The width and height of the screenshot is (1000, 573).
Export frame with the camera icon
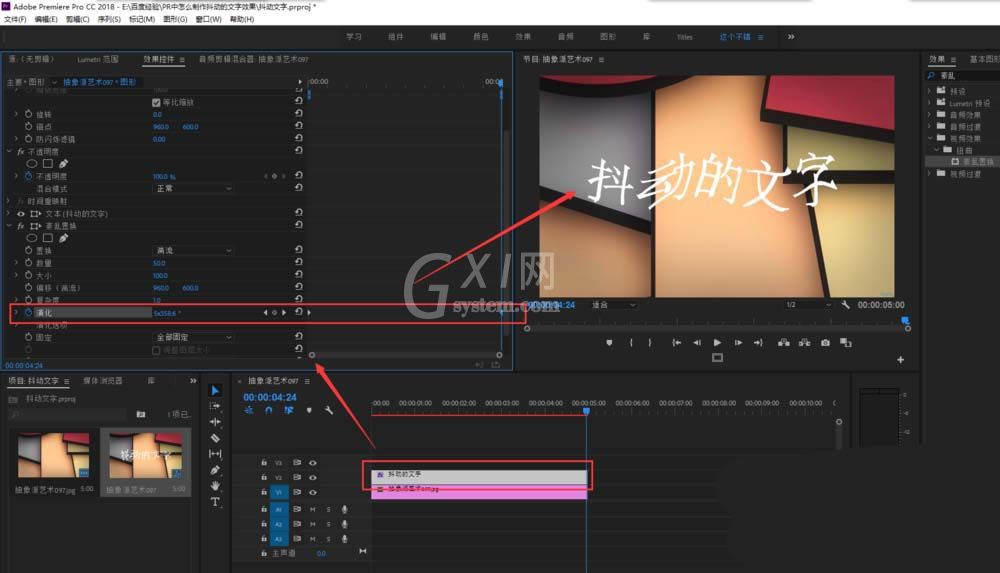[x=825, y=343]
